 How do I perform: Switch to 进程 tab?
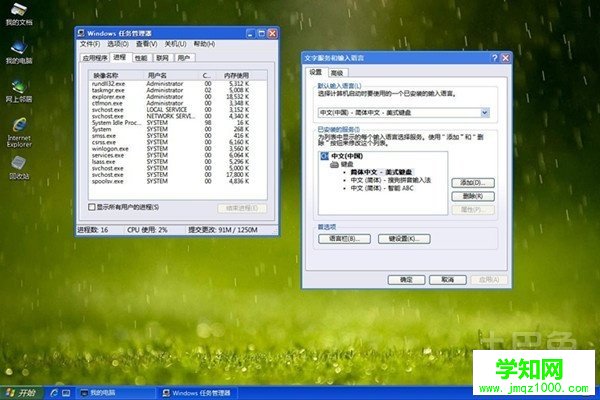click(x=120, y=57)
